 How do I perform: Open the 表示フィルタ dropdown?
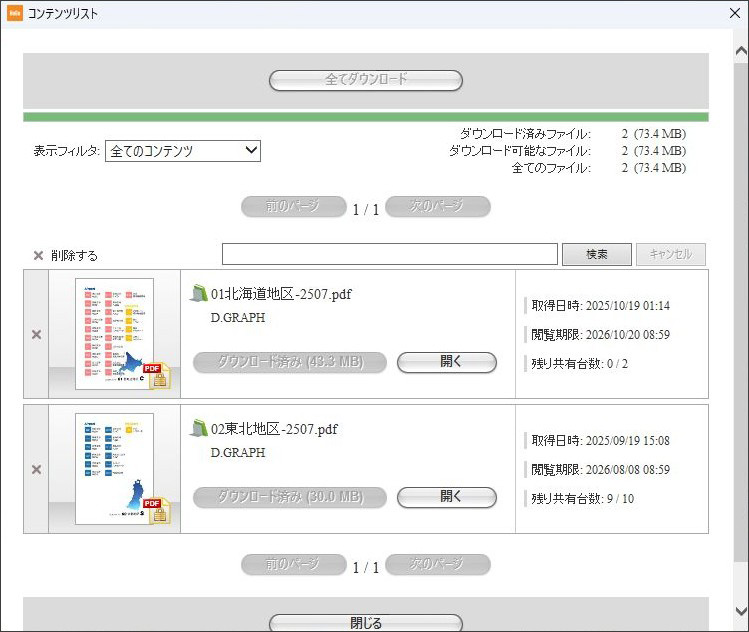tap(183, 151)
